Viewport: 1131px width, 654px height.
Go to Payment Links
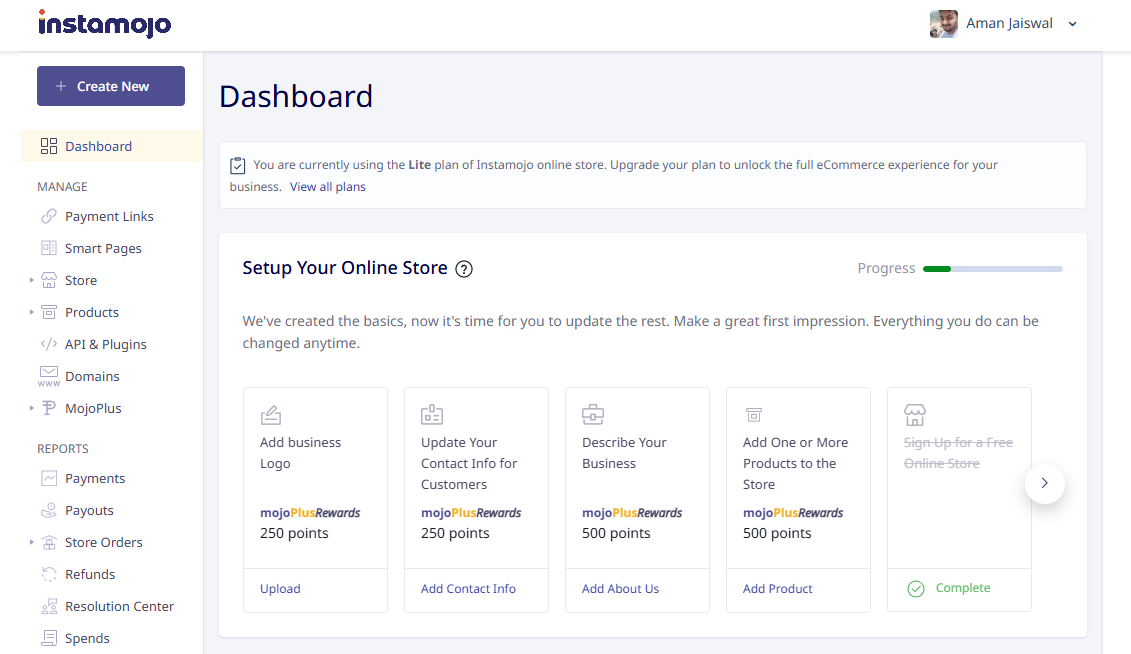click(109, 216)
